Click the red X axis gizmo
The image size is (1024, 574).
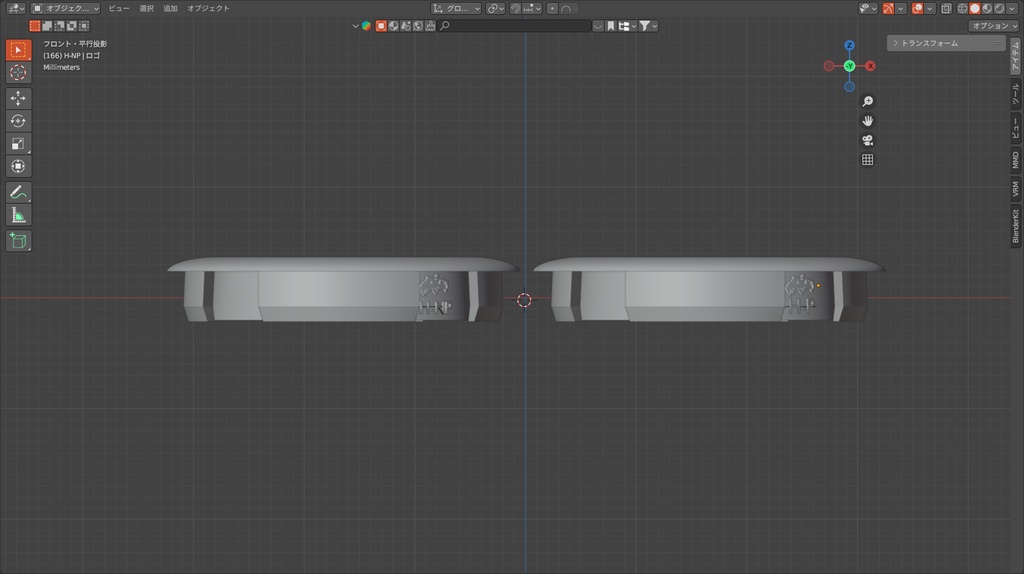[870, 66]
